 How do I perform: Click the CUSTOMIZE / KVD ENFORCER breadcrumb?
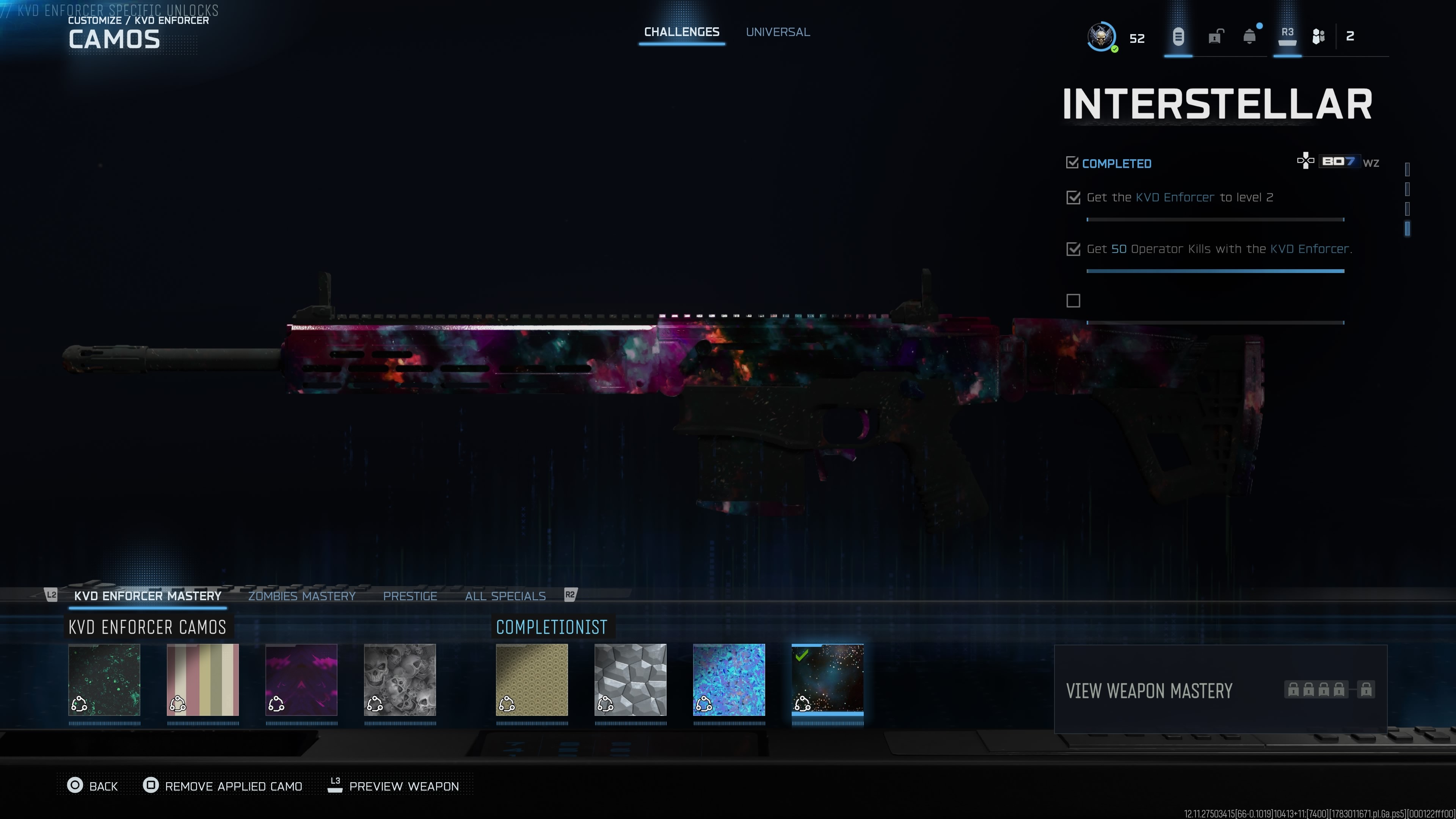(x=138, y=20)
